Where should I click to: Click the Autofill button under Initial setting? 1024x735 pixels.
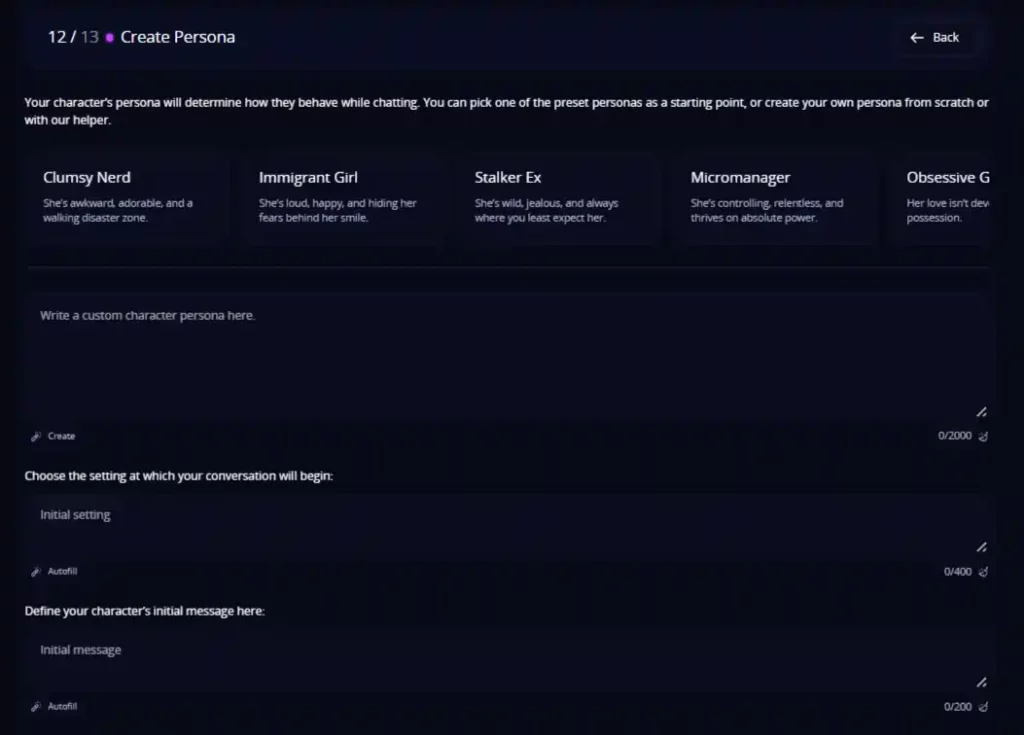(52, 571)
